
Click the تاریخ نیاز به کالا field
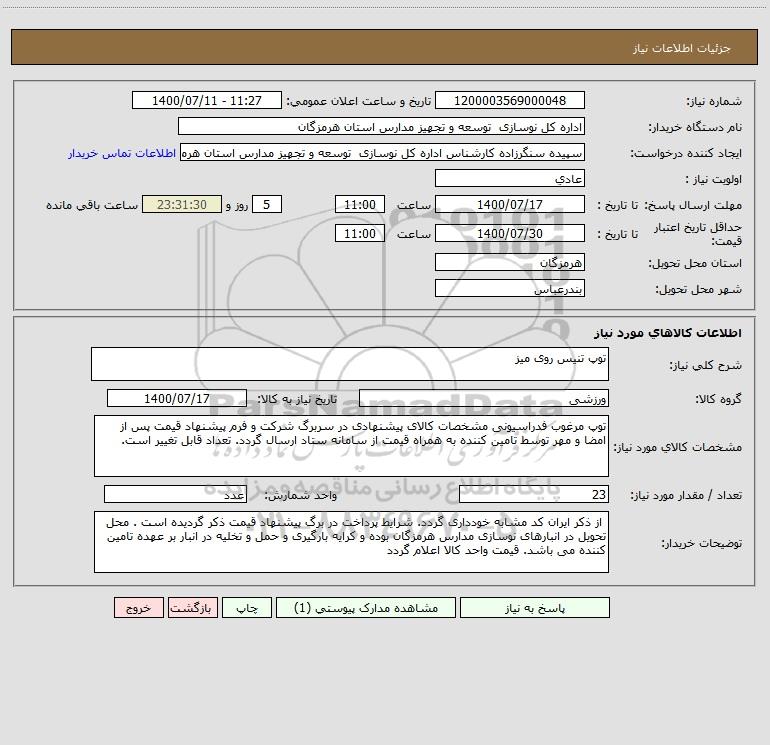click(x=177, y=398)
